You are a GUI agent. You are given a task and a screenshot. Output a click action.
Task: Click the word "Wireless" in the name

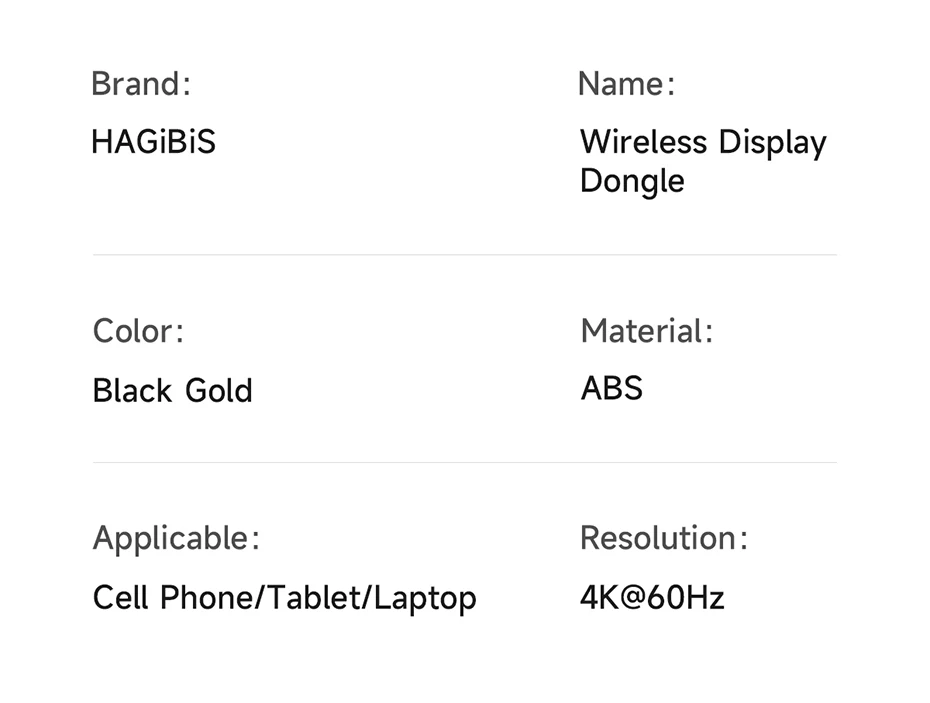pyautogui.click(x=643, y=142)
